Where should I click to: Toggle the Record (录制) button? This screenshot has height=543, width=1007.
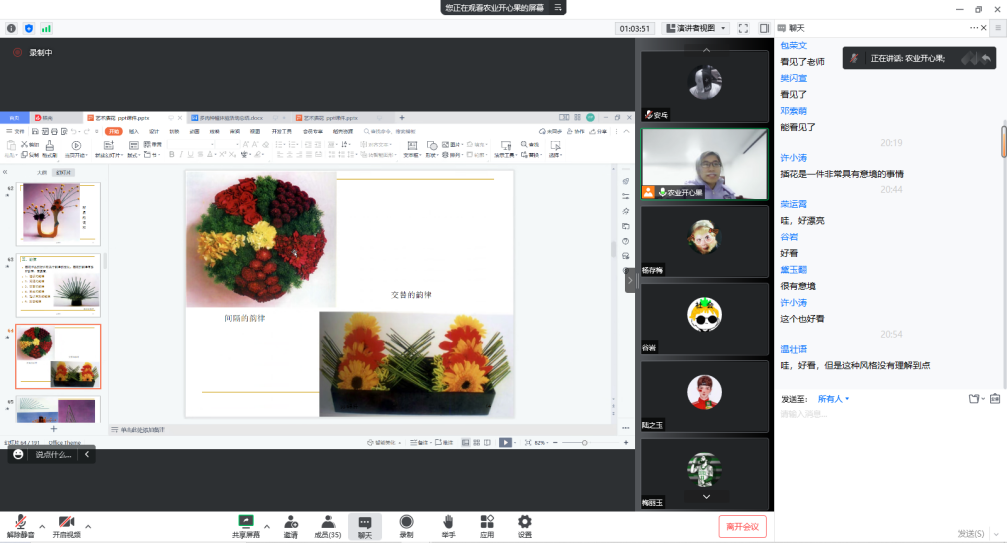pyautogui.click(x=406, y=526)
